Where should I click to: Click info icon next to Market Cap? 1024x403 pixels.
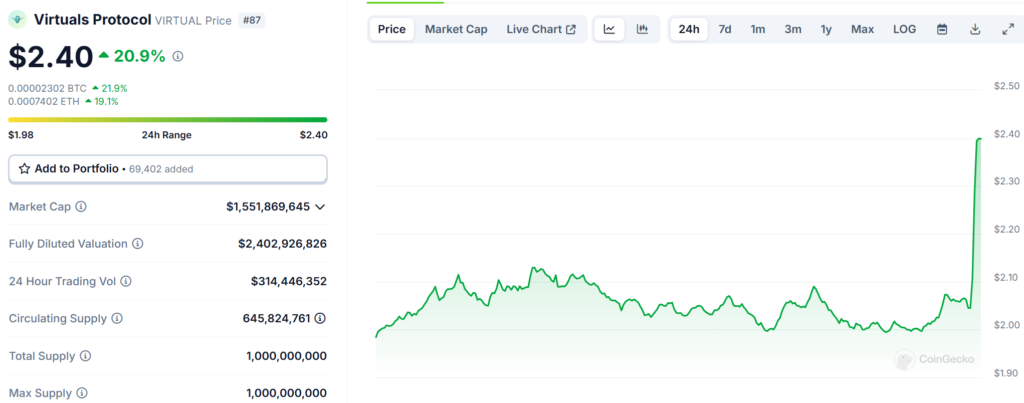(81, 206)
